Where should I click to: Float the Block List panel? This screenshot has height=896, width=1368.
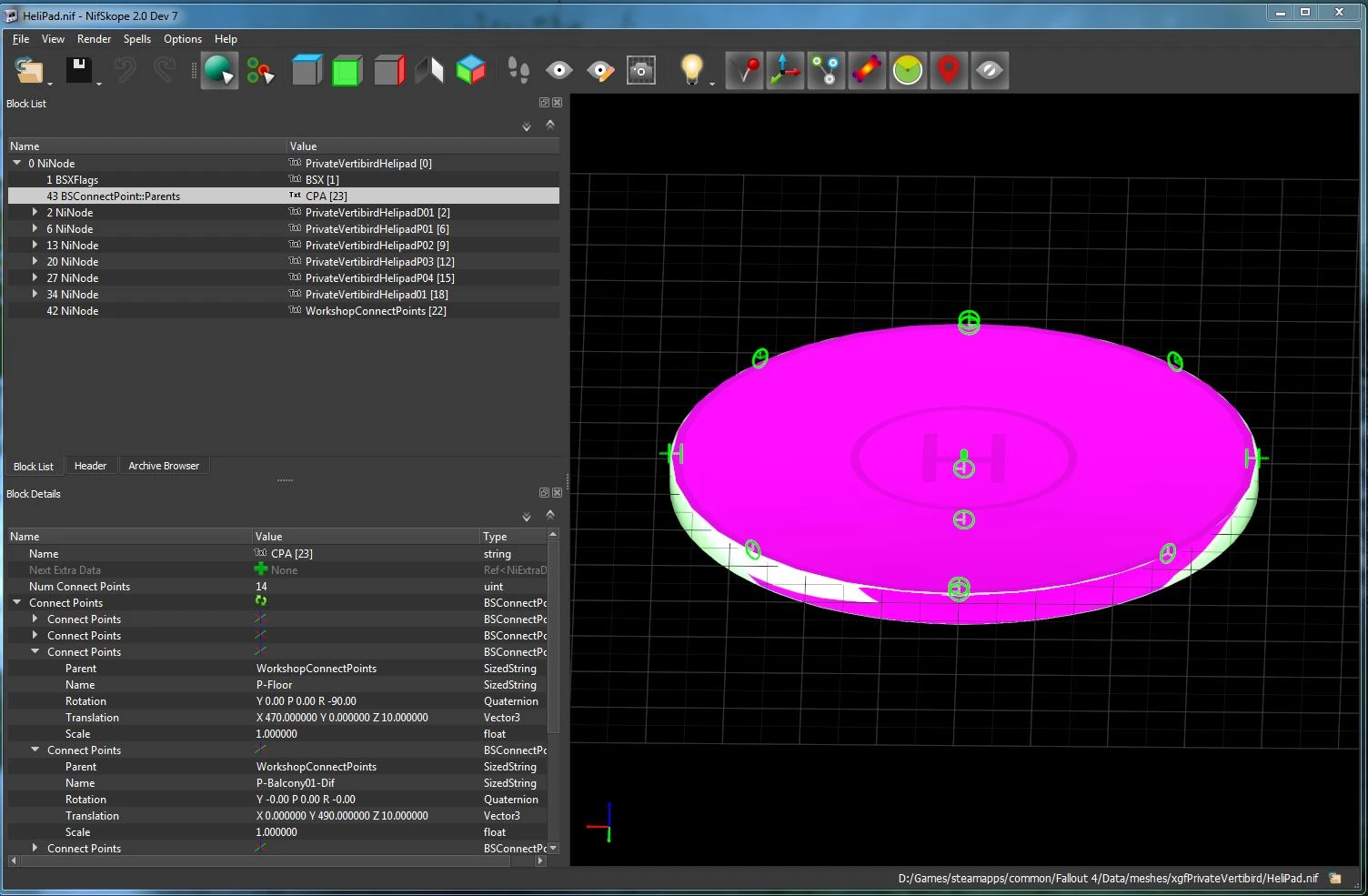pos(544,103)
